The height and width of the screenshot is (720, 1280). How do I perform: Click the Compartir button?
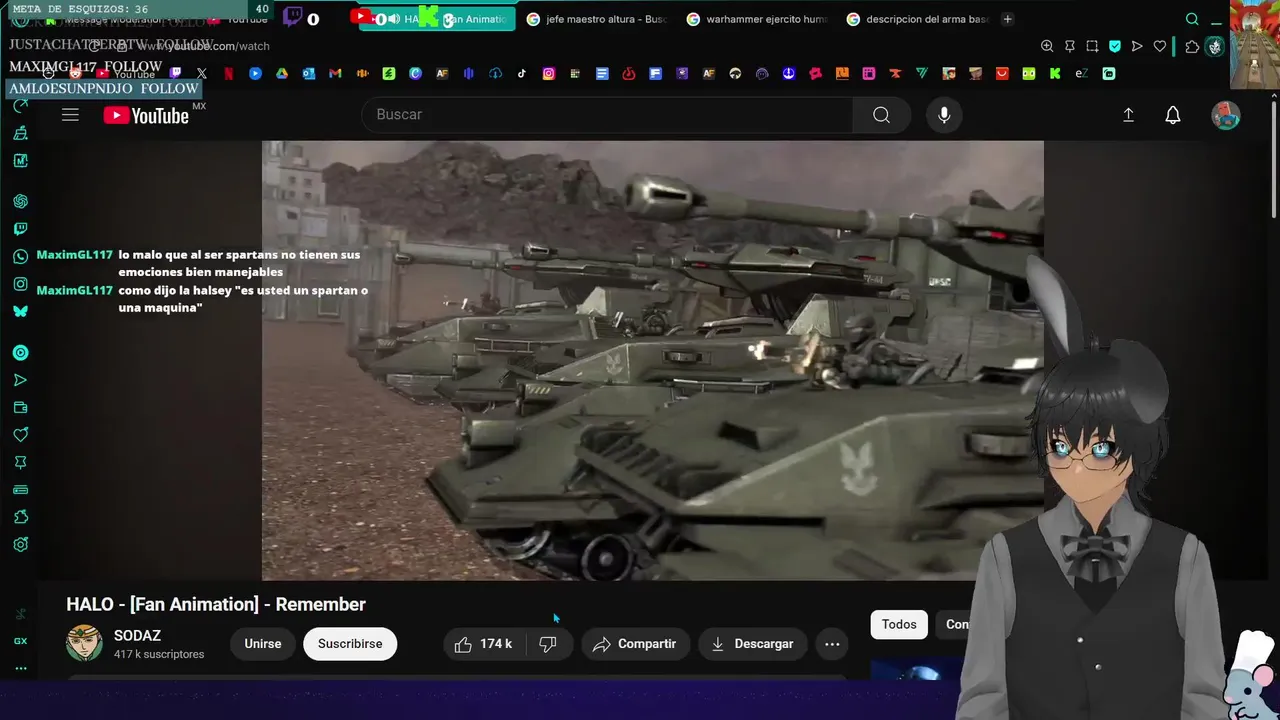point(634,644)
